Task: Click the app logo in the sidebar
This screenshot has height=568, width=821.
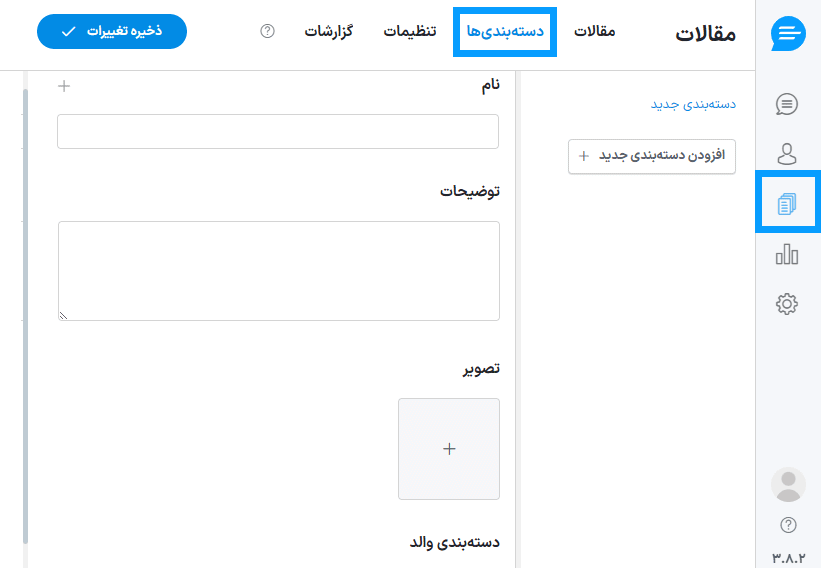Action: [x=788, y=34]
